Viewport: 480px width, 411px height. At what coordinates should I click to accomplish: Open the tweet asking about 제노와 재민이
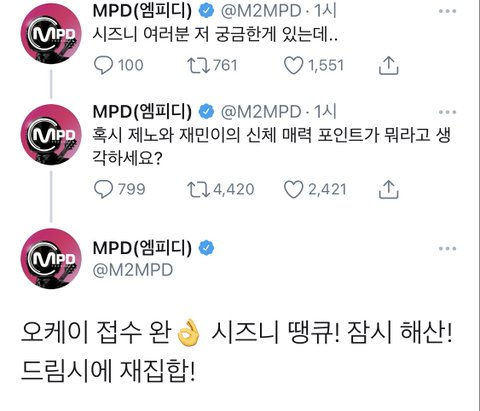point(272,147)
